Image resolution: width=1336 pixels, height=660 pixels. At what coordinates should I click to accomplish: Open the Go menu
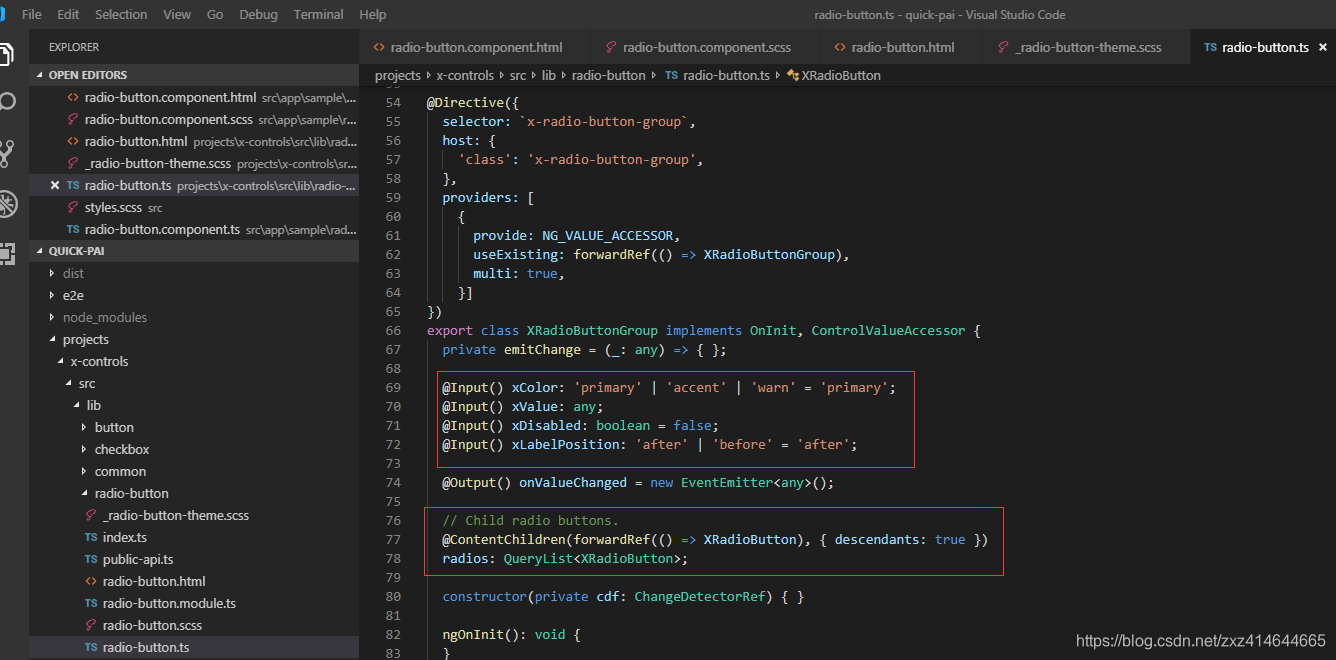[x=215, y=15]
